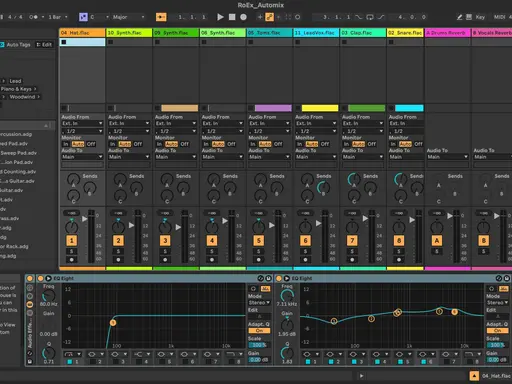This screenshot has width=512, height=384.
Task: Mute track 5 using its activator
Action: point(259,240)
